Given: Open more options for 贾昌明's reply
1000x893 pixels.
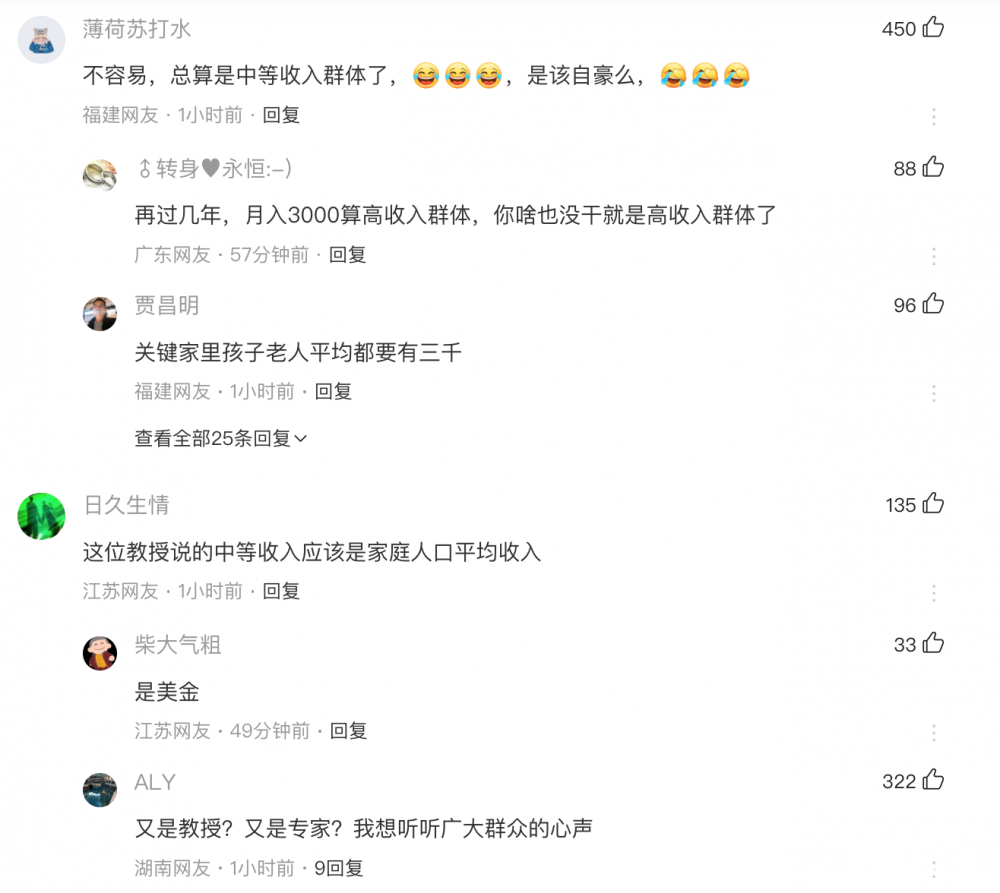Looking at the screenshot, I should point(934,392).
